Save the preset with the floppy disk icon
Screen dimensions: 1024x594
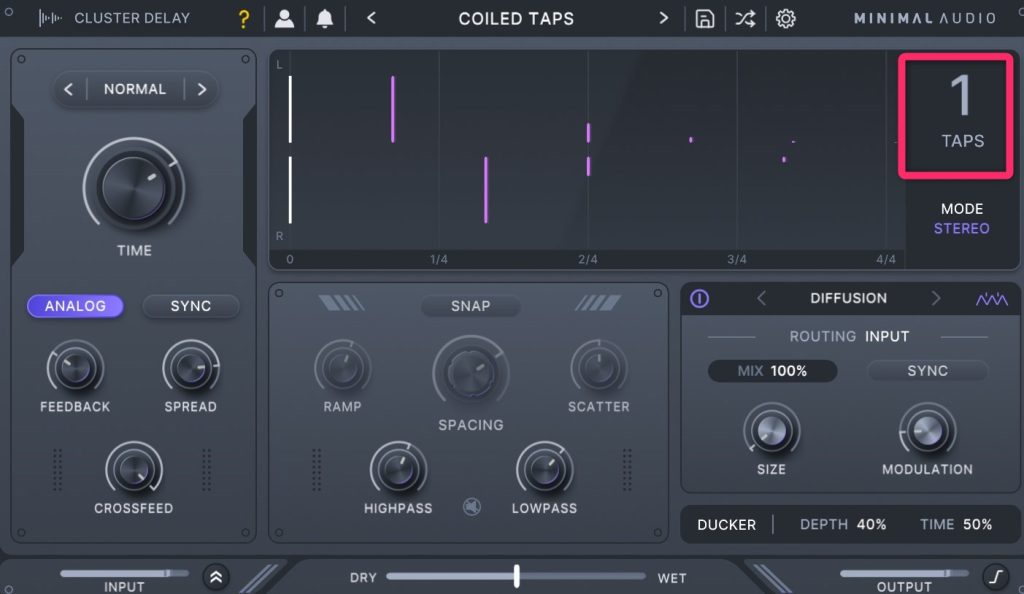[x=705, y=19]
